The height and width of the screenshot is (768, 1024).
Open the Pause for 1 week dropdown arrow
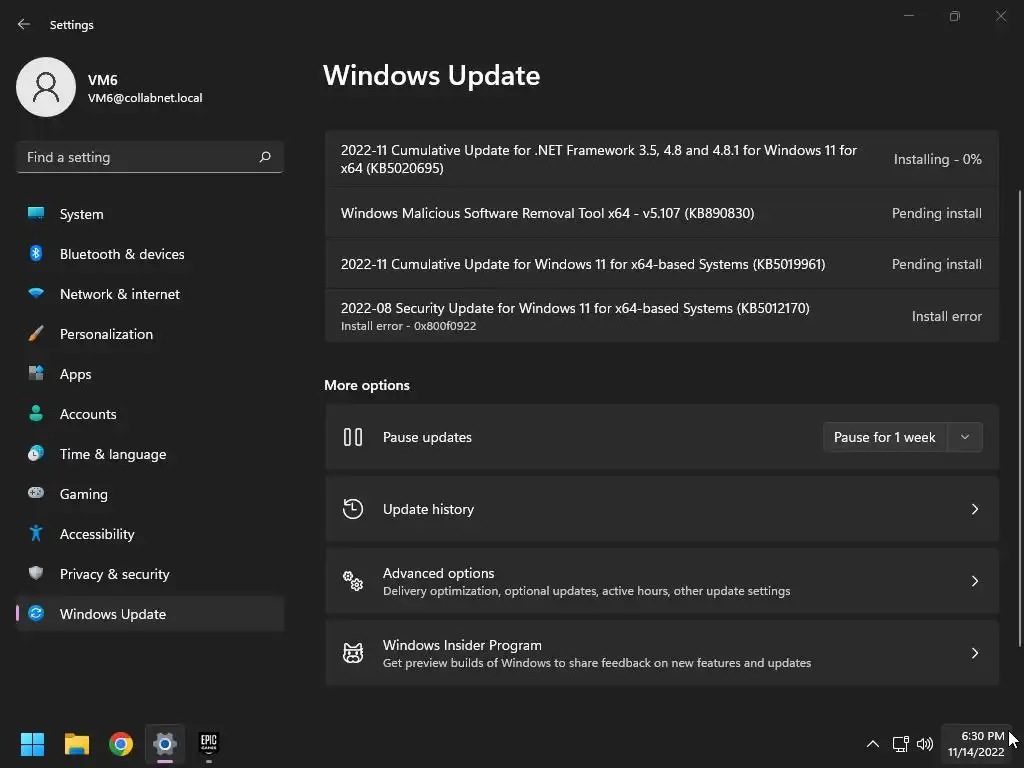click(965, 437)
